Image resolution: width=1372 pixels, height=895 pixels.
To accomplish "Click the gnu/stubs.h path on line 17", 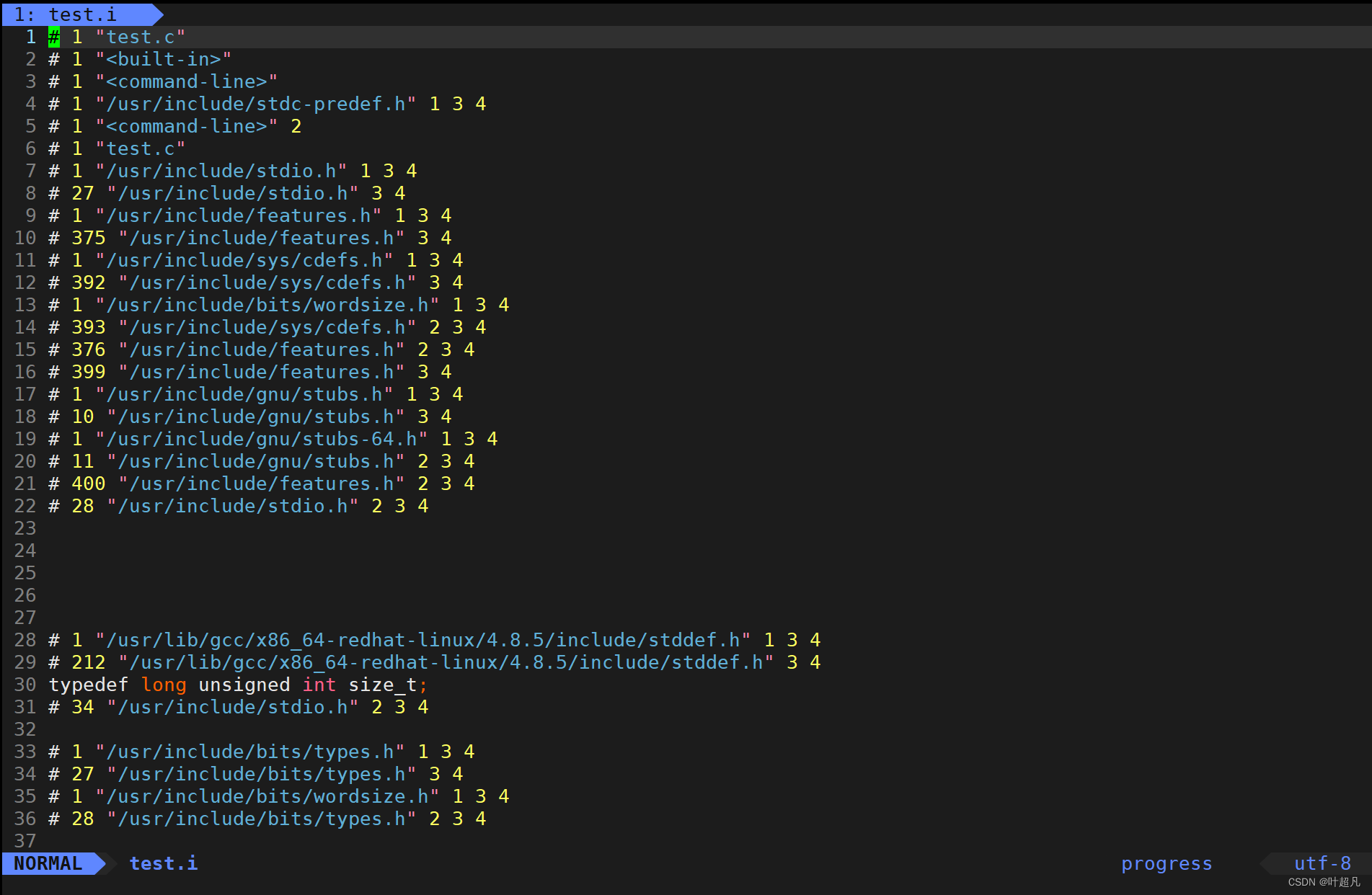I will coord(244,394).
